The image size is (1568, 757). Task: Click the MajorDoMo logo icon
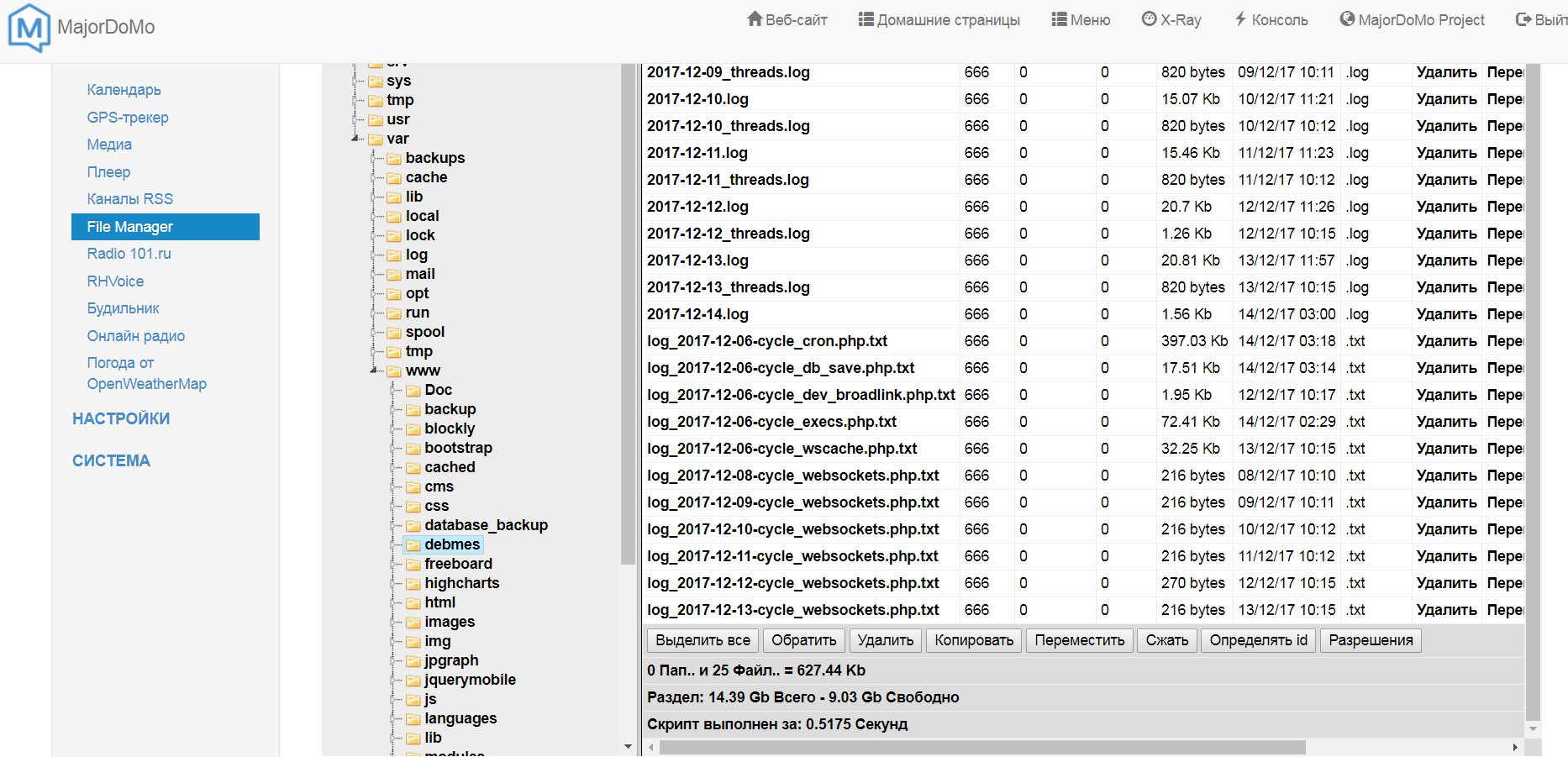[29, 27]
